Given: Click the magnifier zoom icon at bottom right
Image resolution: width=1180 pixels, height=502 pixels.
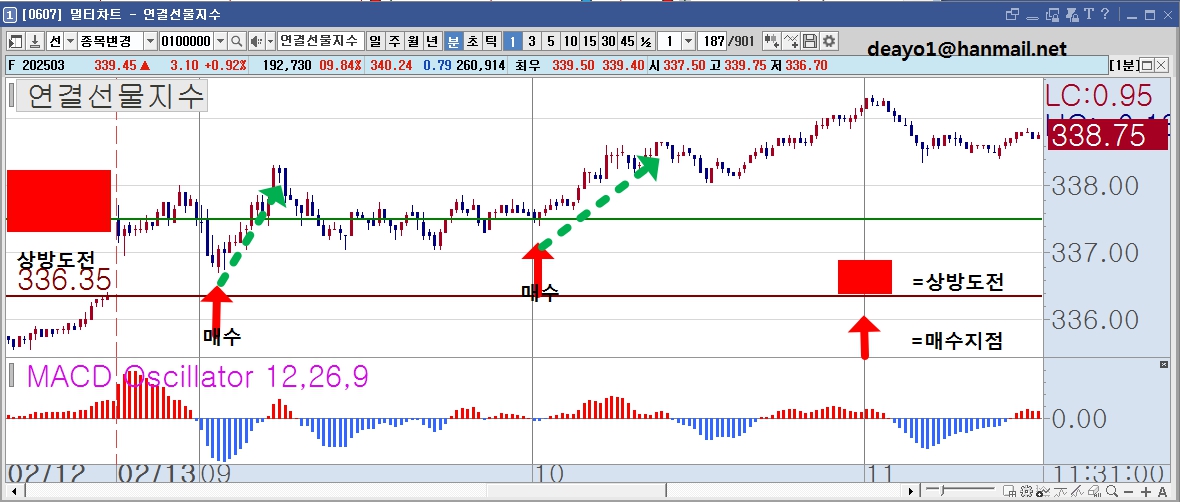Looking at the screenshot, I should (x=1112, y=491).
